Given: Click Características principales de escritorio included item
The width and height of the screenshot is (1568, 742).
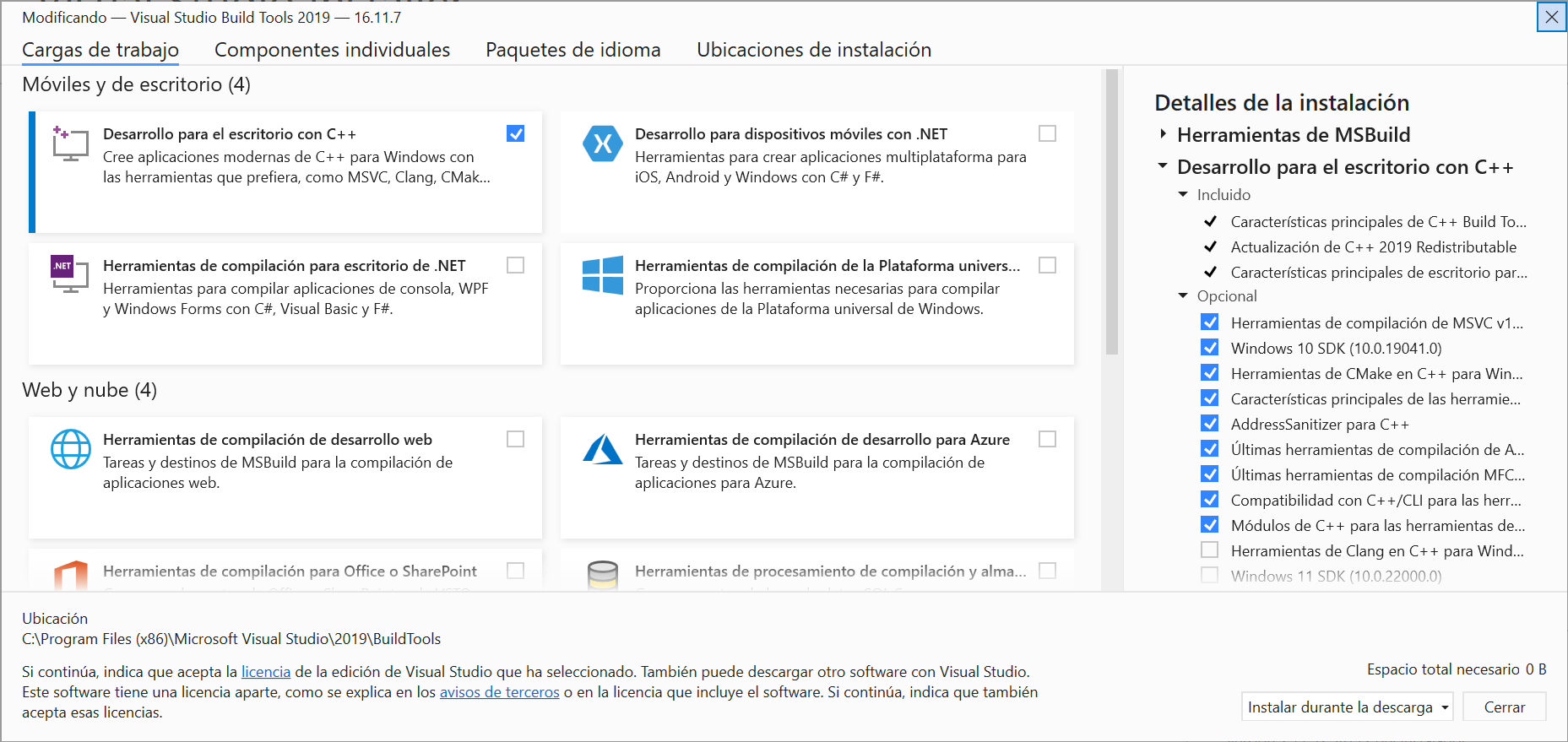Looking at the screenshot, I should [1379, 273].
